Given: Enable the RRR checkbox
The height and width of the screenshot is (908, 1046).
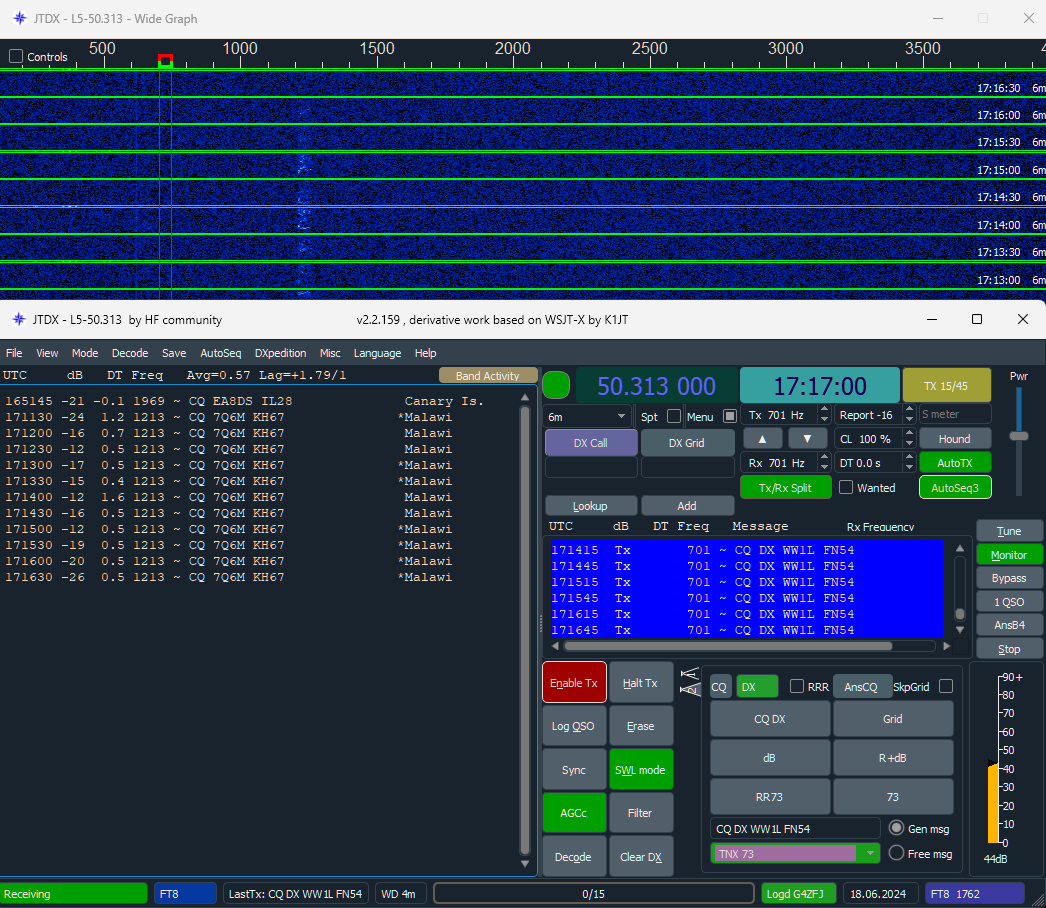Looking at the screenshot, I should tap(797, 687).
